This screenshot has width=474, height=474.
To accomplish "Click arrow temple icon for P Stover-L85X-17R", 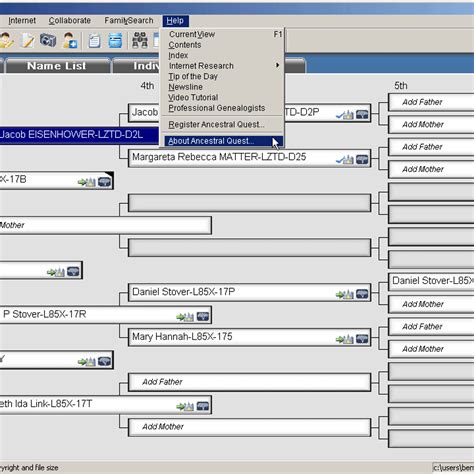I will point(185,317).
